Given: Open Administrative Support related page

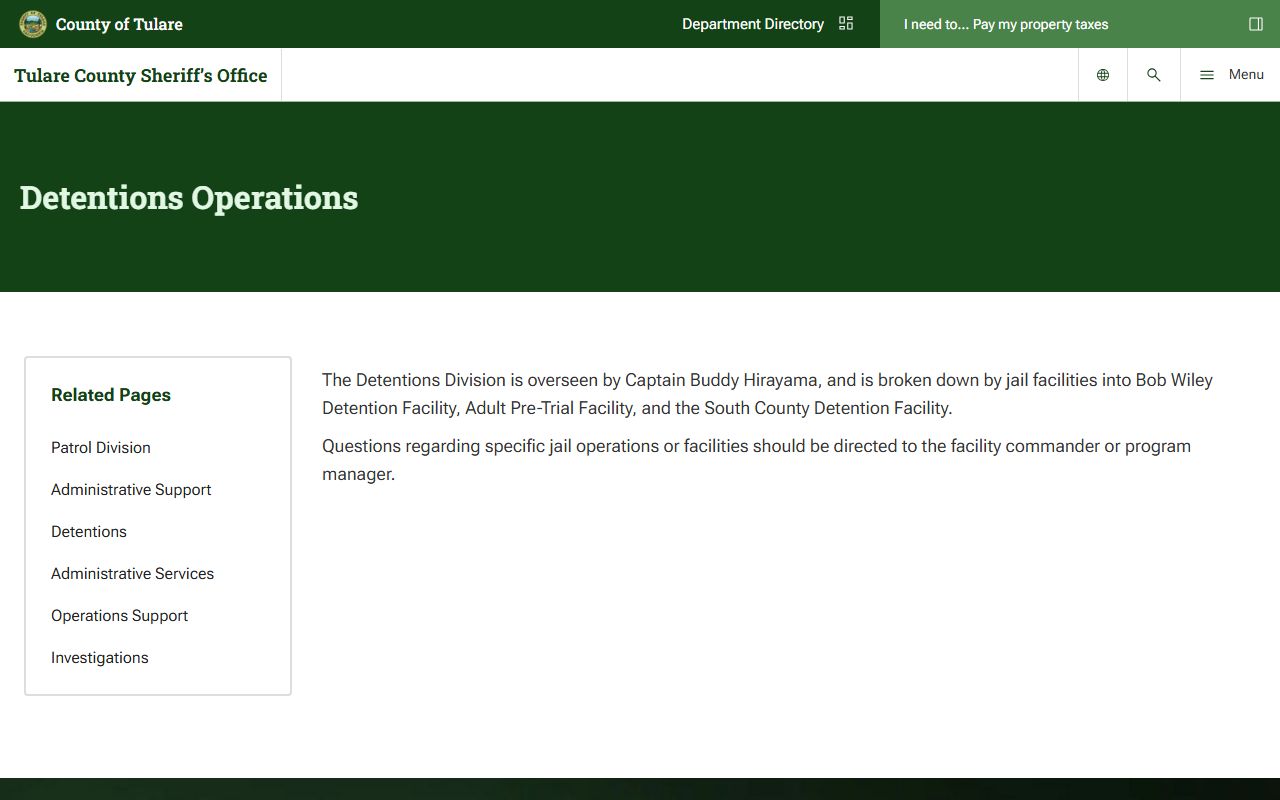Looking at the screenshot, I should coord(131,490).
